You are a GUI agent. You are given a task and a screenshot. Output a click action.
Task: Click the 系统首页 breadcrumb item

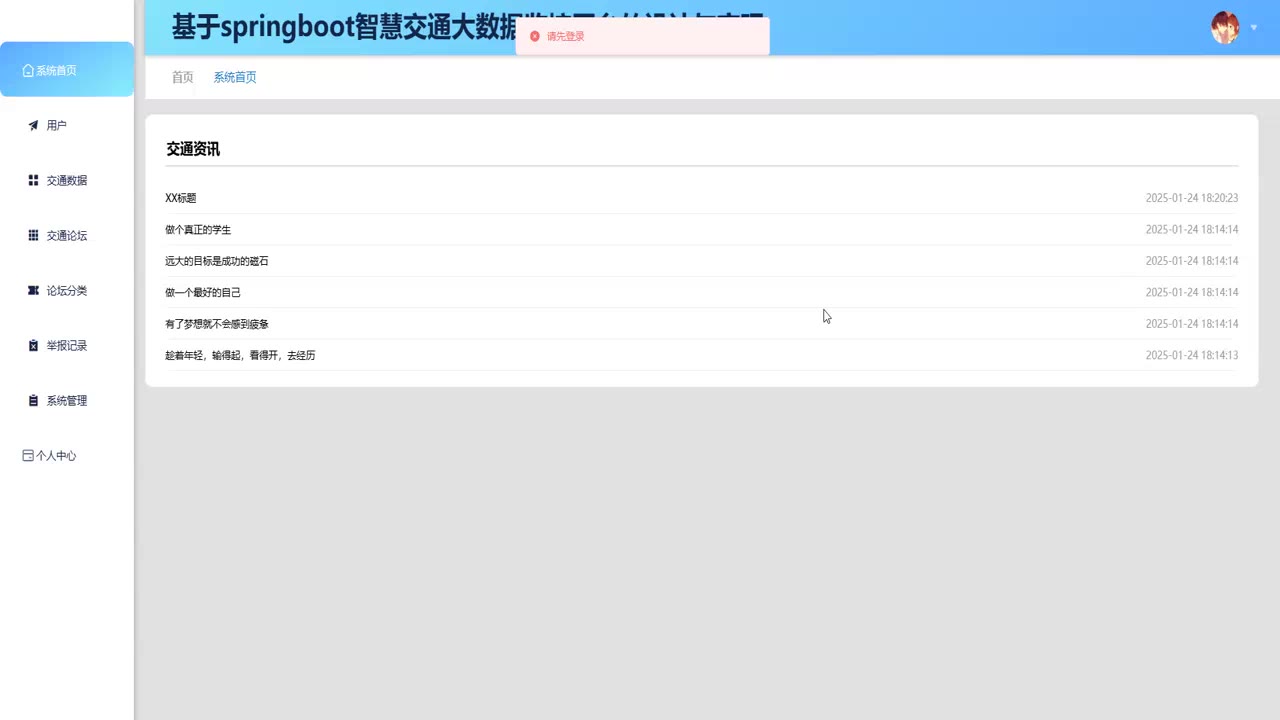click(x=235, y=77)
